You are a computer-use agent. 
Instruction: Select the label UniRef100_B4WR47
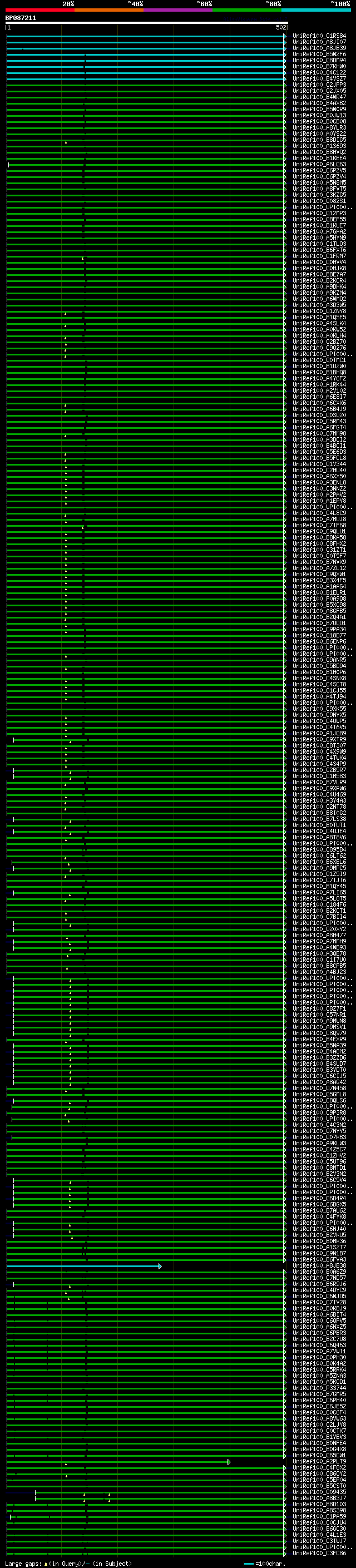pyautogui.click(x=319, y=97)
